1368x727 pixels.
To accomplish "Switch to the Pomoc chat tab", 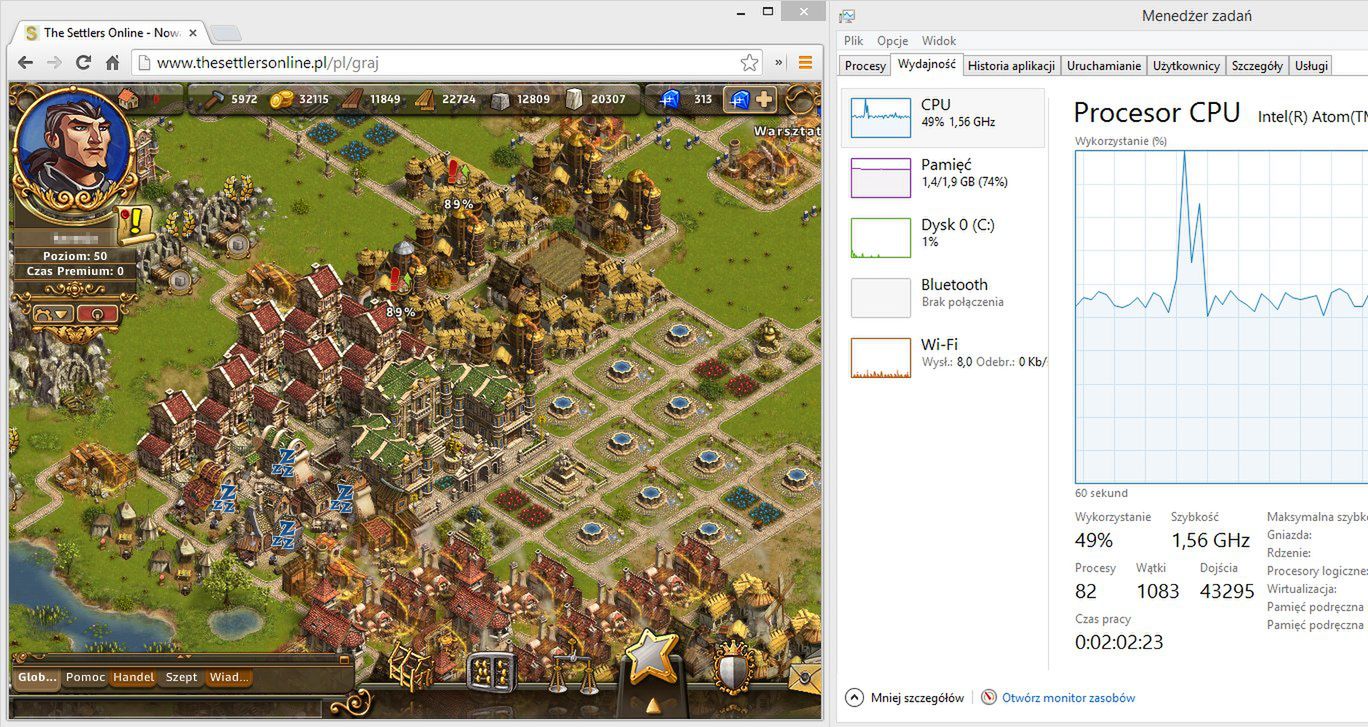I will (85, 677).
